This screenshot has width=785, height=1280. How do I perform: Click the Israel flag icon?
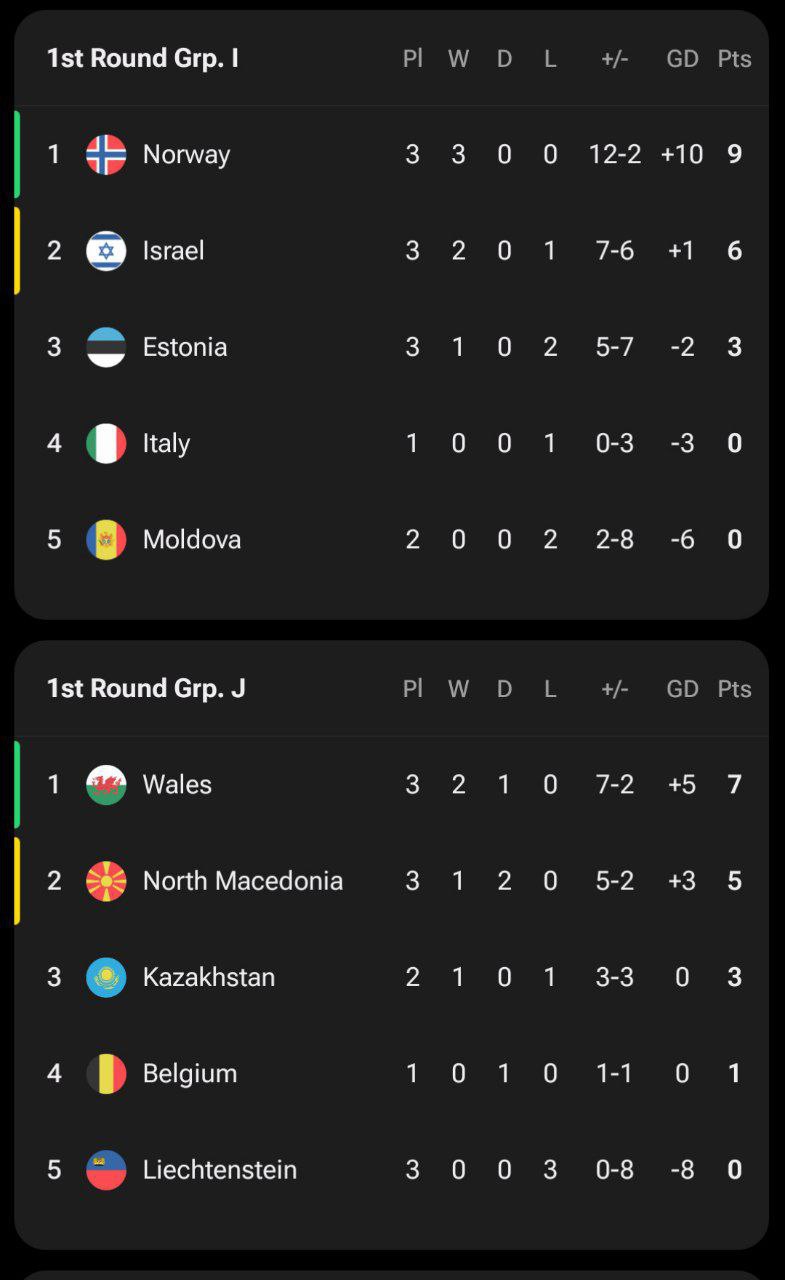106,250
